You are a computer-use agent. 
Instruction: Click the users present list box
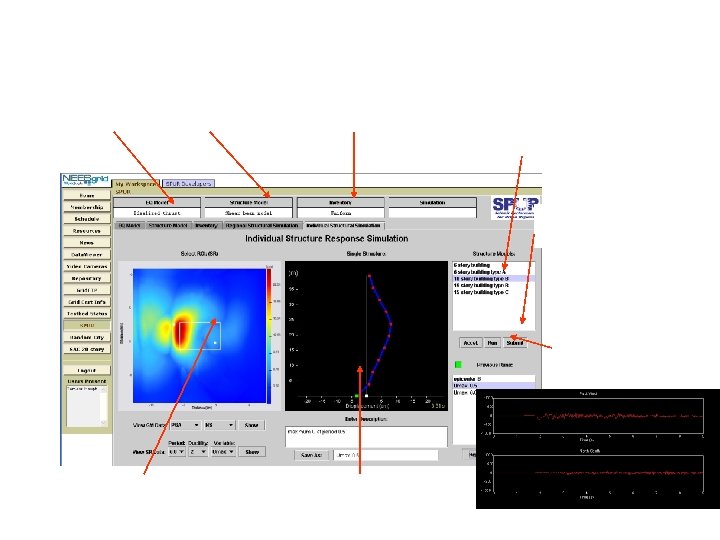[87, 406]
